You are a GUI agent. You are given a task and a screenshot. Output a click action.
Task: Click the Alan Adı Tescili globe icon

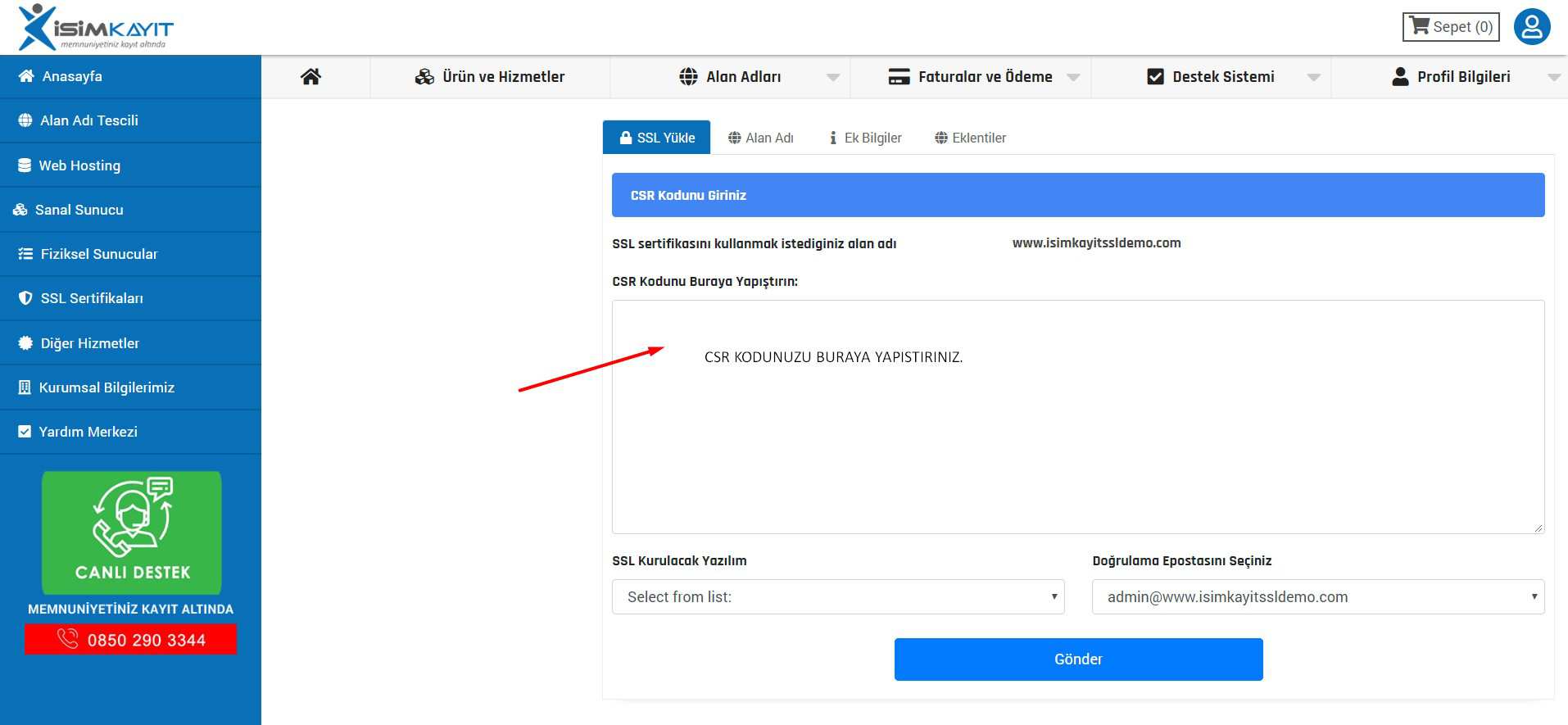coord(25,120)
